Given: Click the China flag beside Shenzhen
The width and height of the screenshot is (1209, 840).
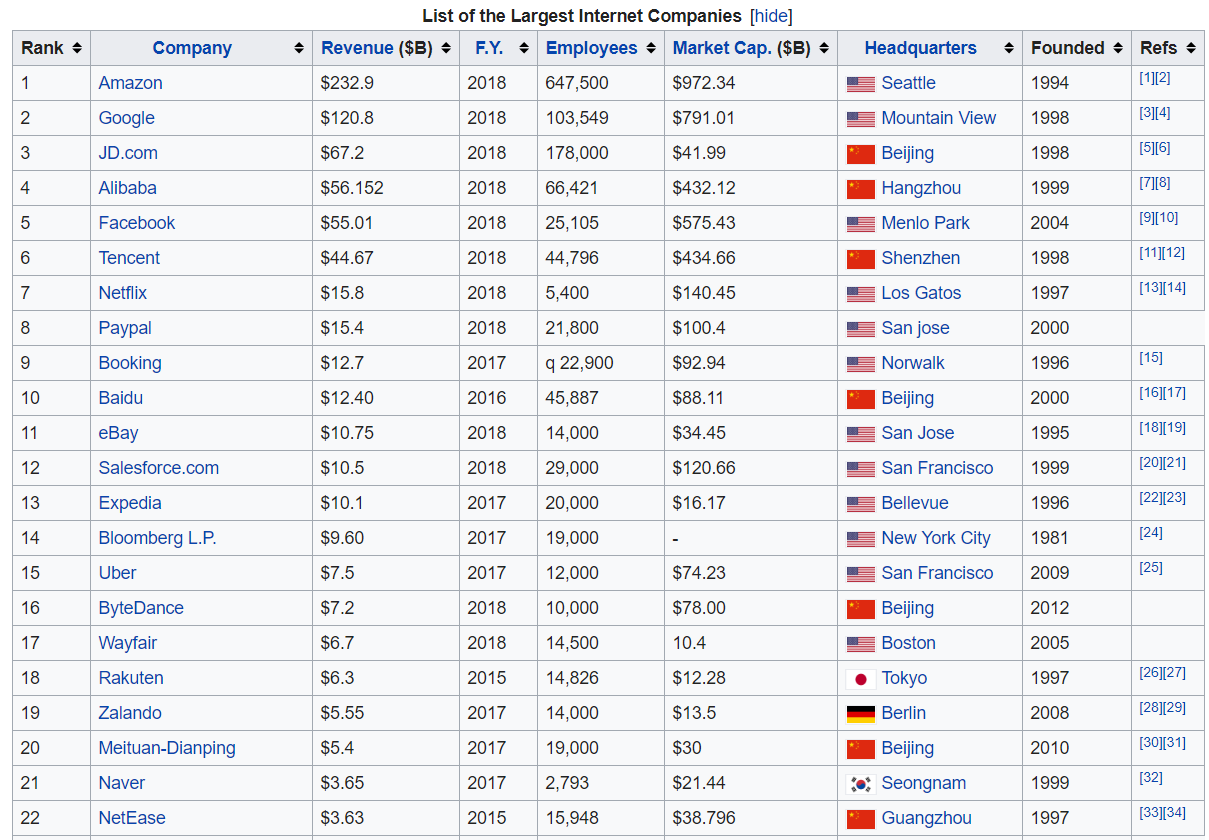Looking at the screenshot, I should pos(860,259).
